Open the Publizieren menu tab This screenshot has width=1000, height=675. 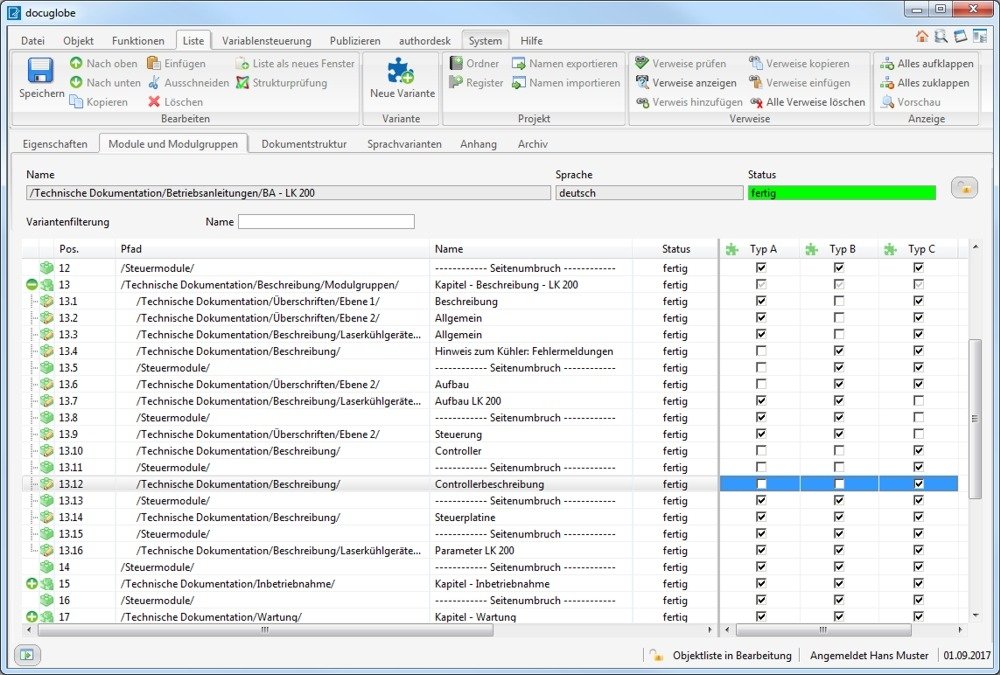click(x=355, y=41)
